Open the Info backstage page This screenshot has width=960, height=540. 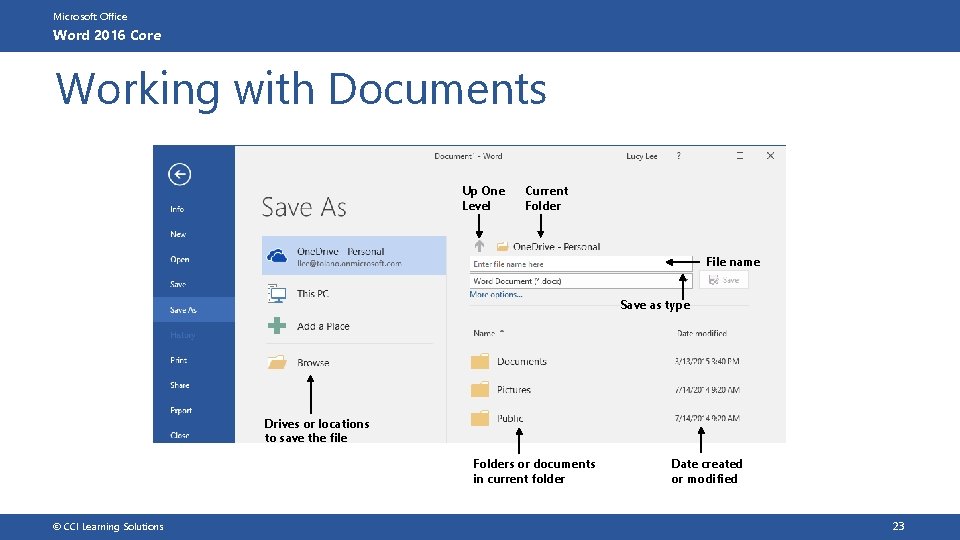pyautogui.click(x=177, y=209)
